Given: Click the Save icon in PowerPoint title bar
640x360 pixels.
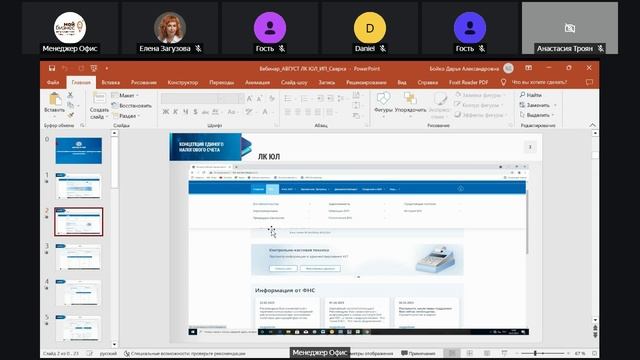Looking at the screenshot, I should point(51,68).
